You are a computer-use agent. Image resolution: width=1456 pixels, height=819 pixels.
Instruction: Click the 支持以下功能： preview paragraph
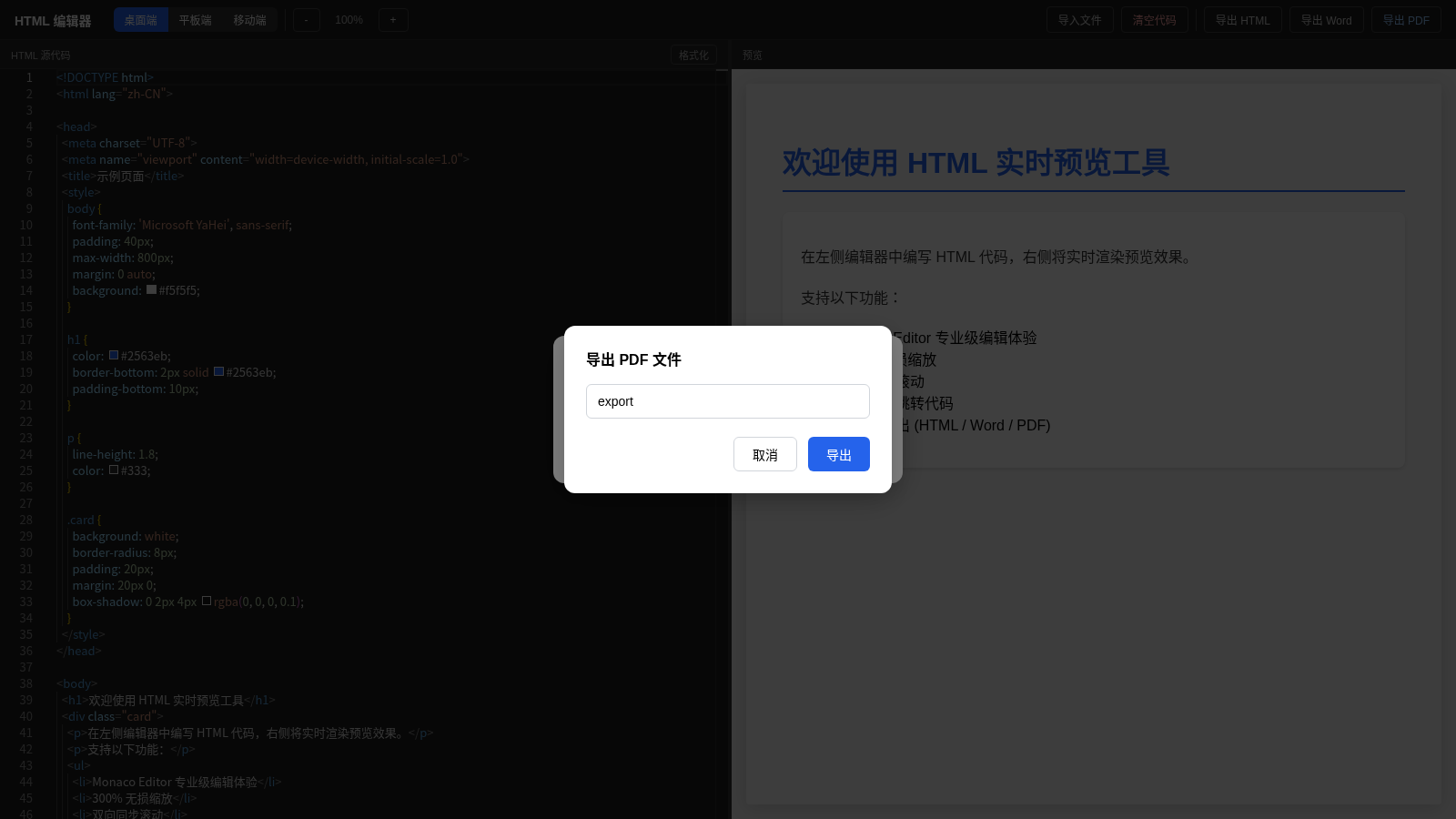pyautogui.click(x=851, y=298)
